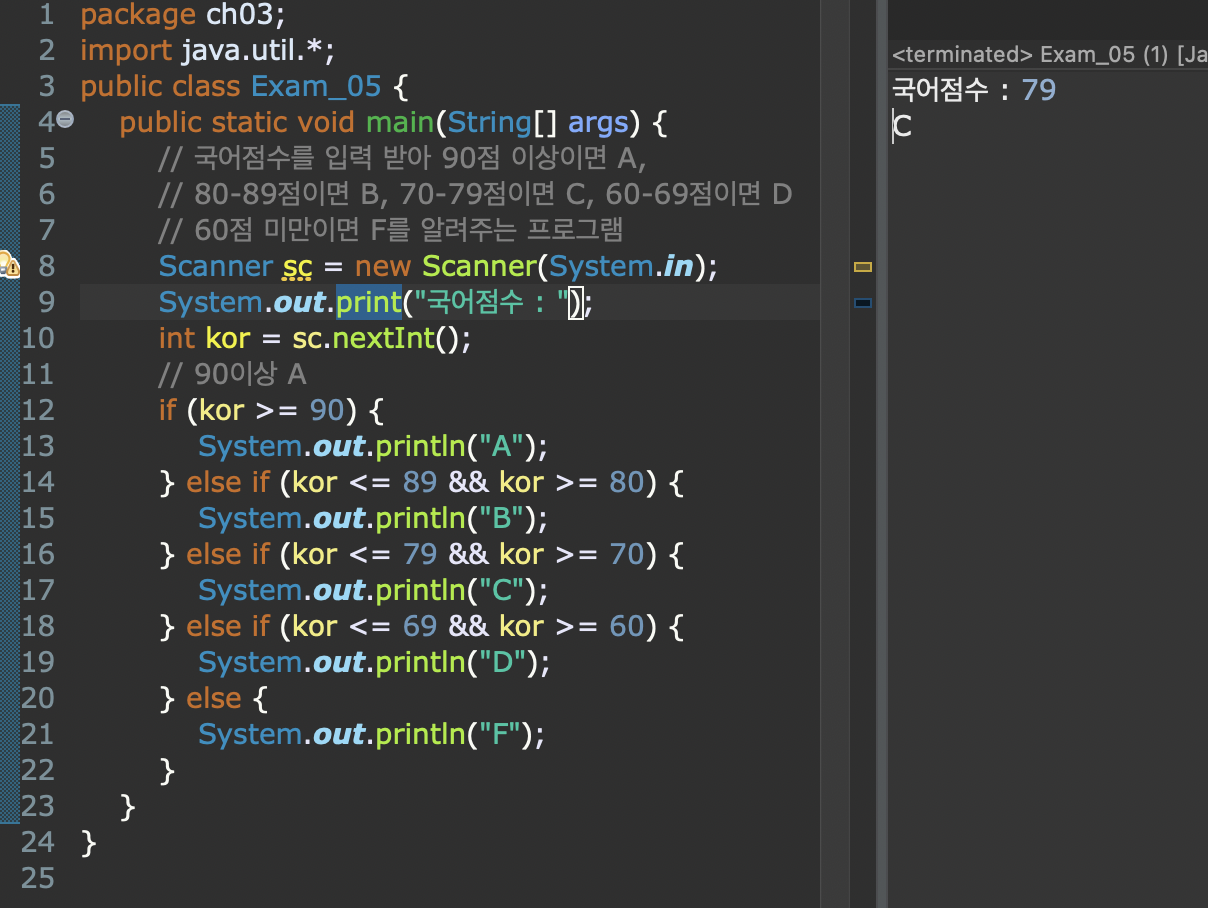Click the number 70 on line 16
The width and height of the screenshot is (1208, 908).
pyautogui.click(x=627, y=554)
